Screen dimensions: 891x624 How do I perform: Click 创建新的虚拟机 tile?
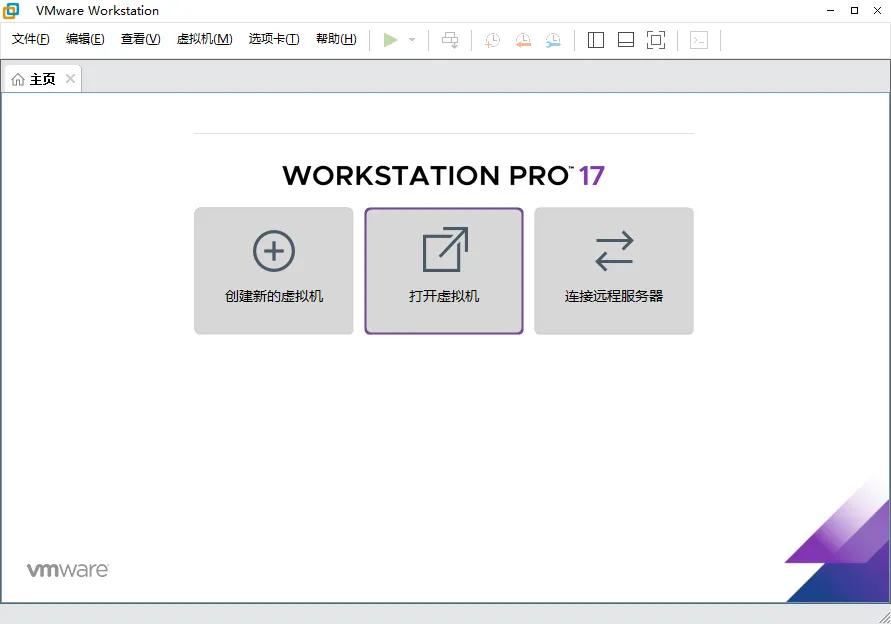(x=274, y=271)
